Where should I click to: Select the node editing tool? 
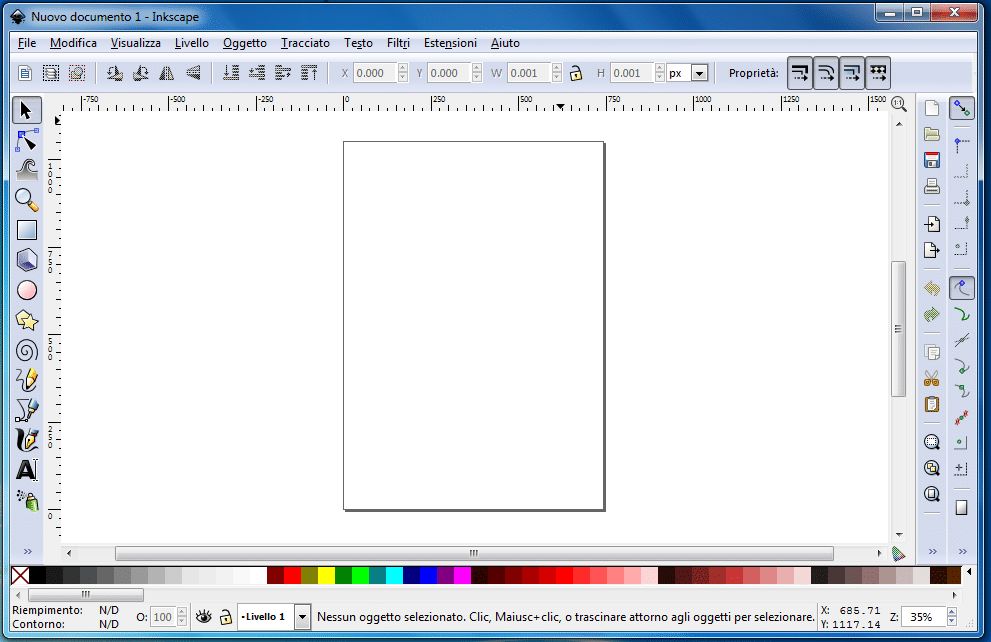27,140
